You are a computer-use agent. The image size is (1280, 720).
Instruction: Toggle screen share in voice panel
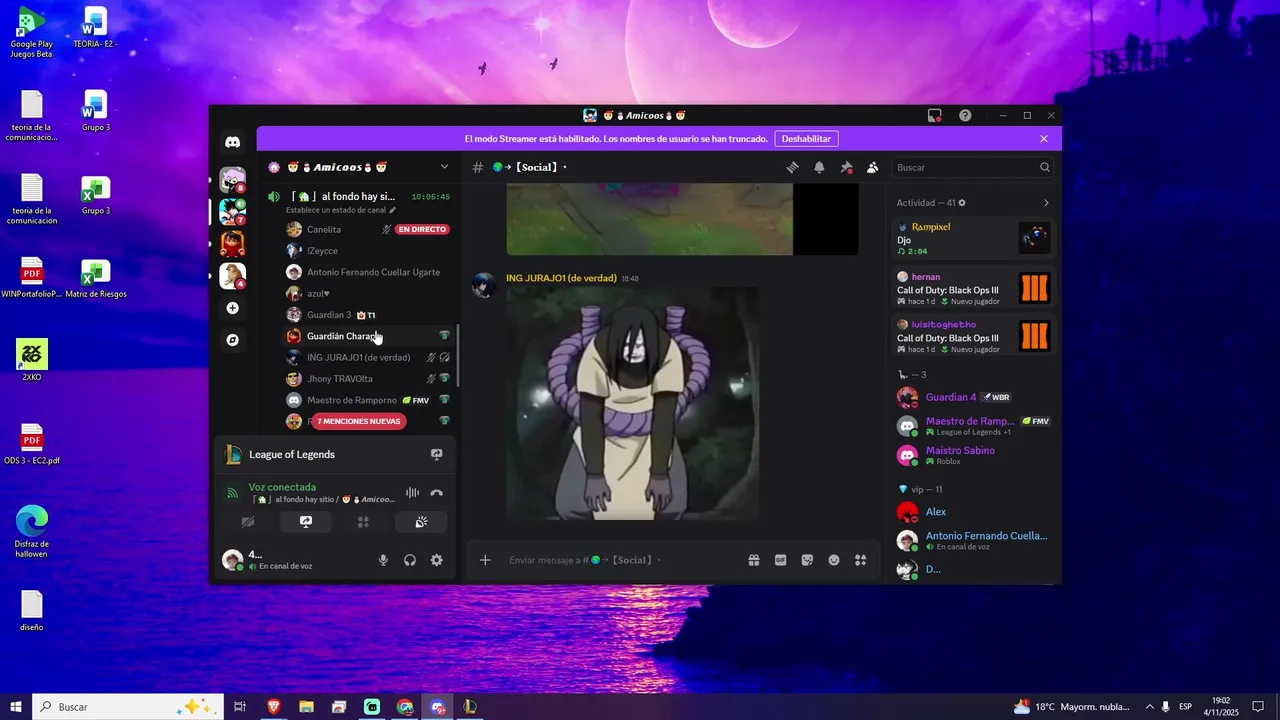pyautogui.click(x=306, y=522)
